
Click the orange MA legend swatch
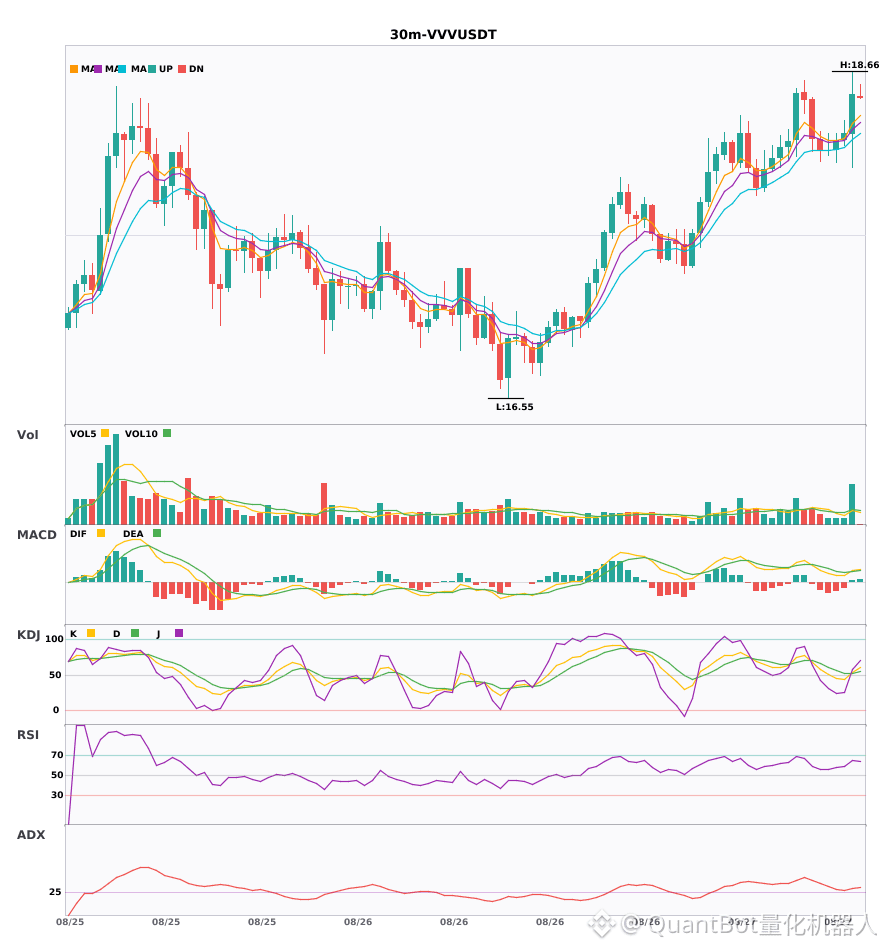[x=74, y=69]
